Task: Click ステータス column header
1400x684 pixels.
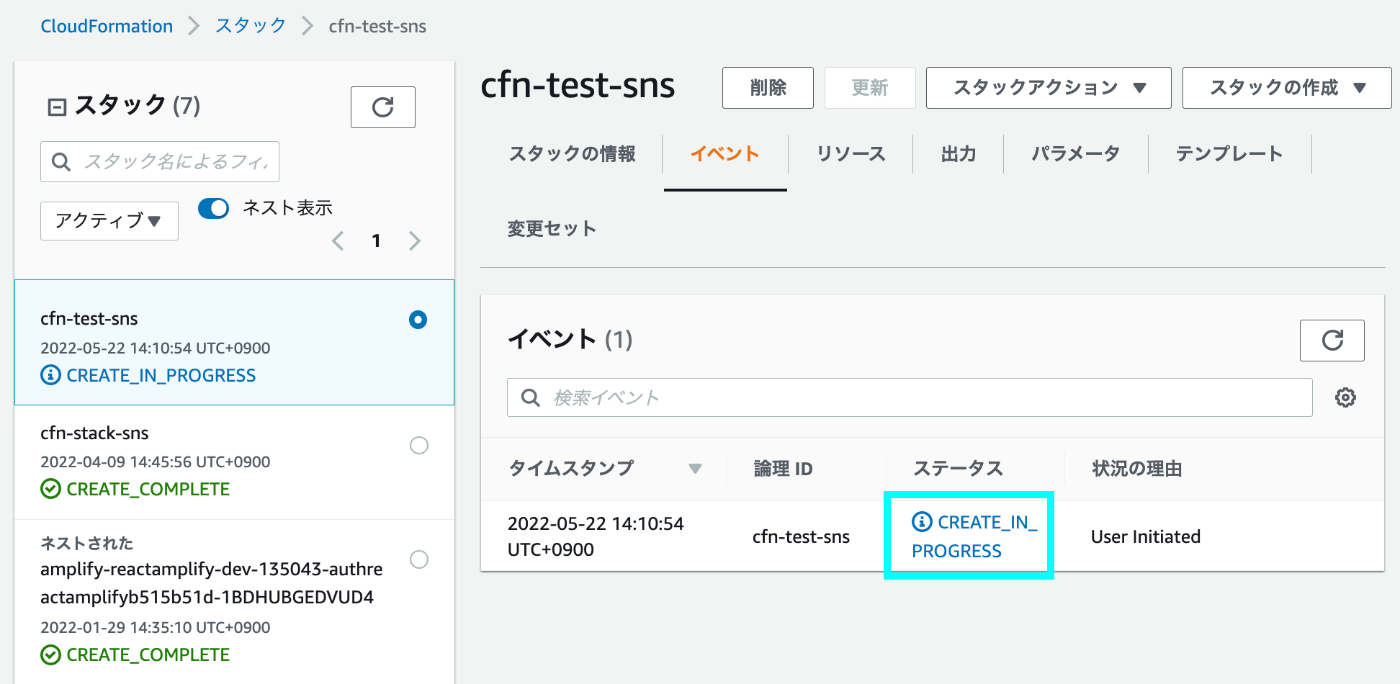Action: 958,468
